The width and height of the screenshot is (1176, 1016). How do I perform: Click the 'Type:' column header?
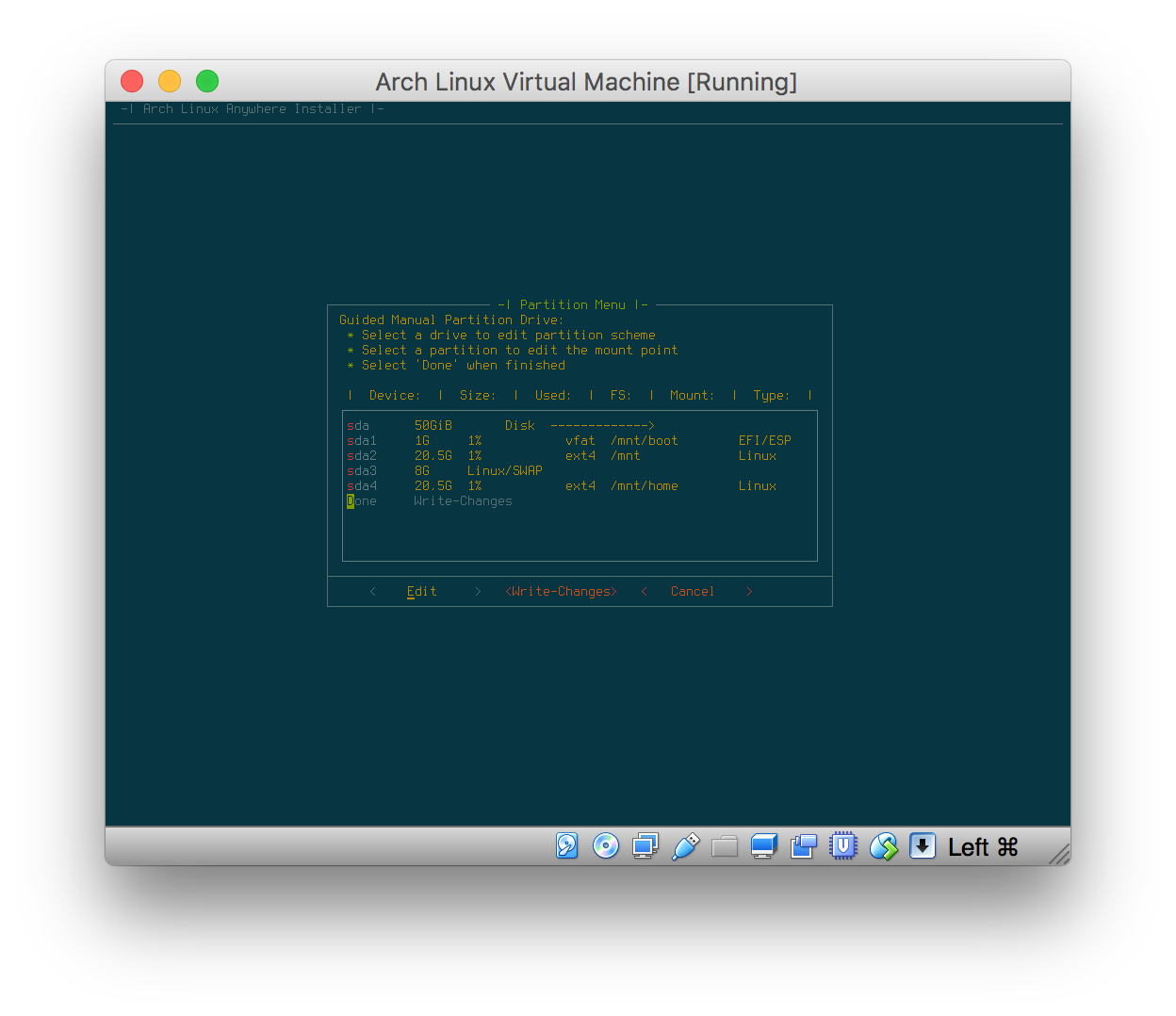point(772,395)
